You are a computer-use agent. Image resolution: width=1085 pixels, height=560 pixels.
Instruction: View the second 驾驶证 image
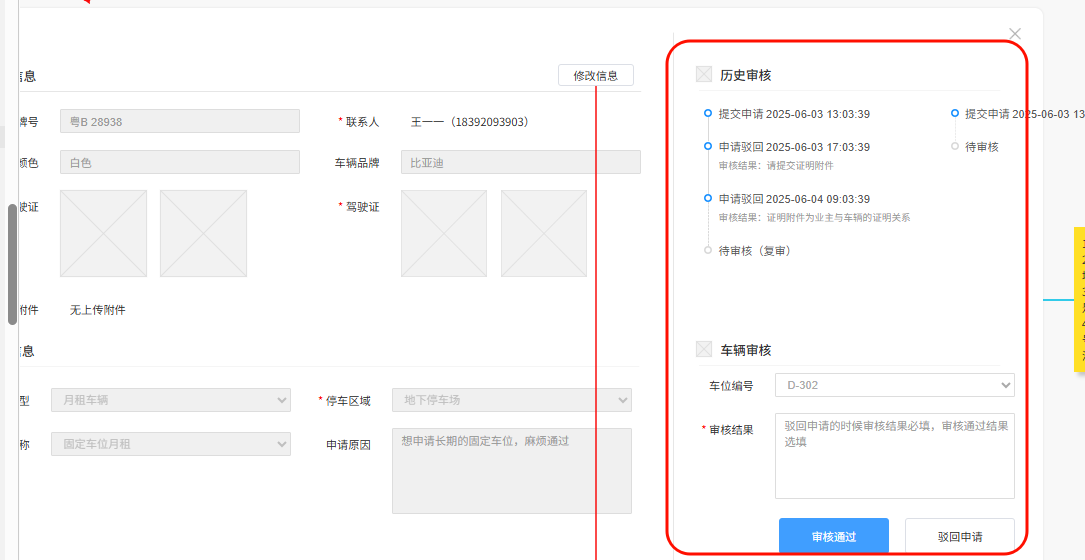coord(544,233)
